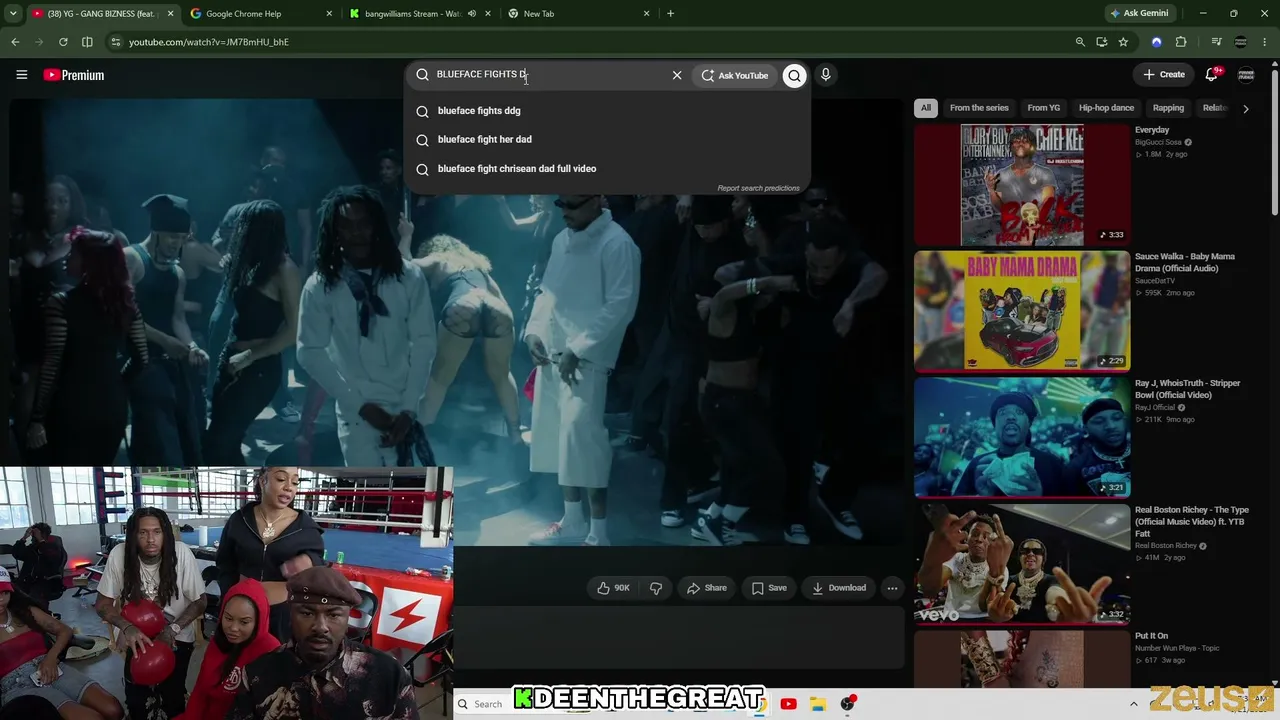Open the Chrome extensions puzzle icon
This screenshot has width=1280, height=720.
(1181, 42)
